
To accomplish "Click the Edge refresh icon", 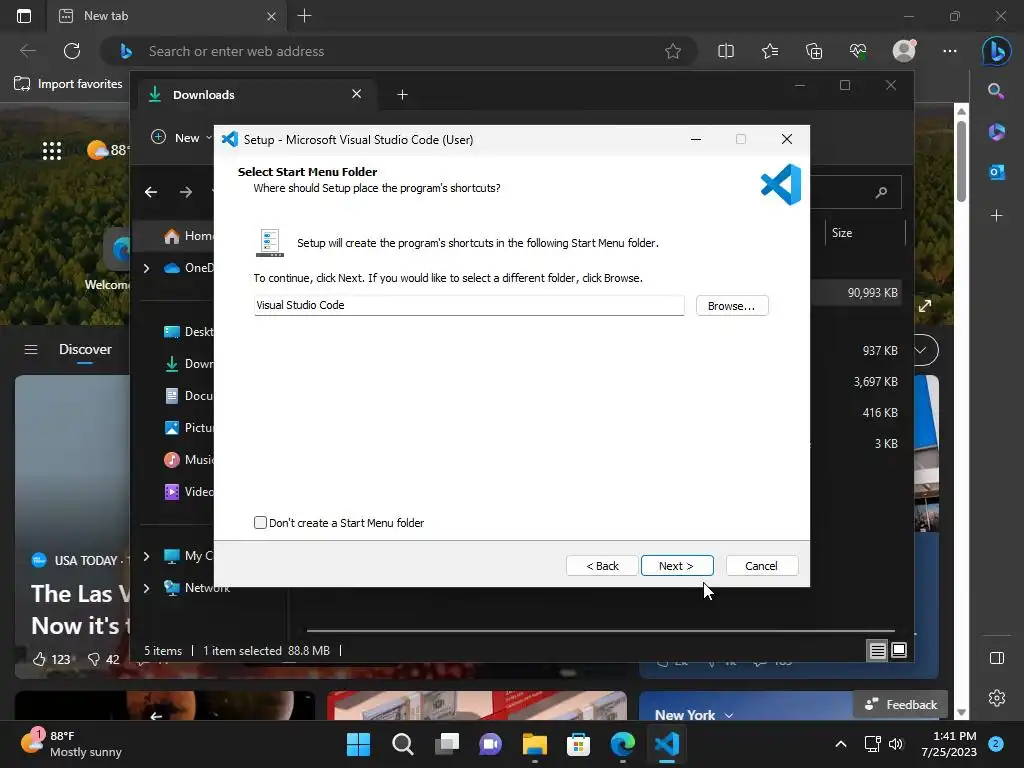I will (x=72, y=51).
